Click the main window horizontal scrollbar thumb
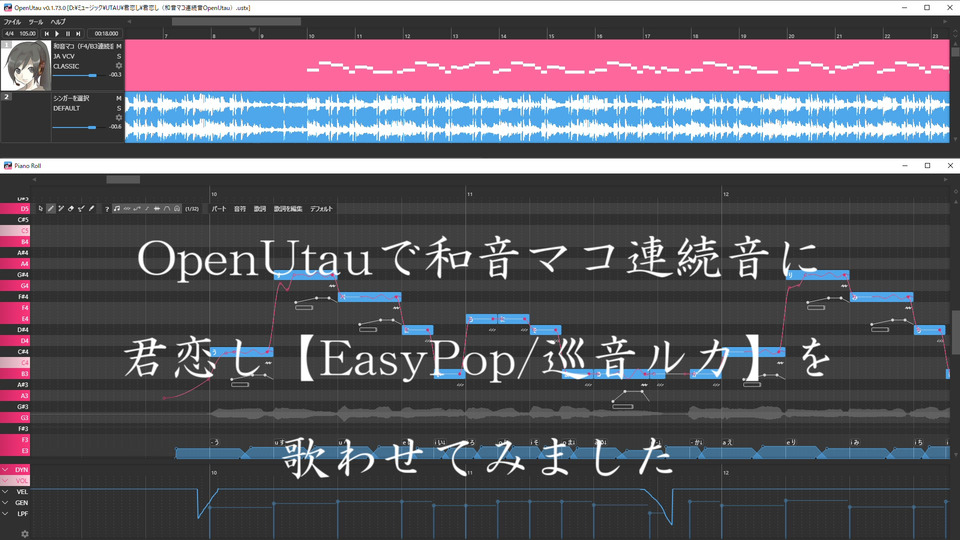Viewport: 960px width, 540px height. click(x=236, y=21)
